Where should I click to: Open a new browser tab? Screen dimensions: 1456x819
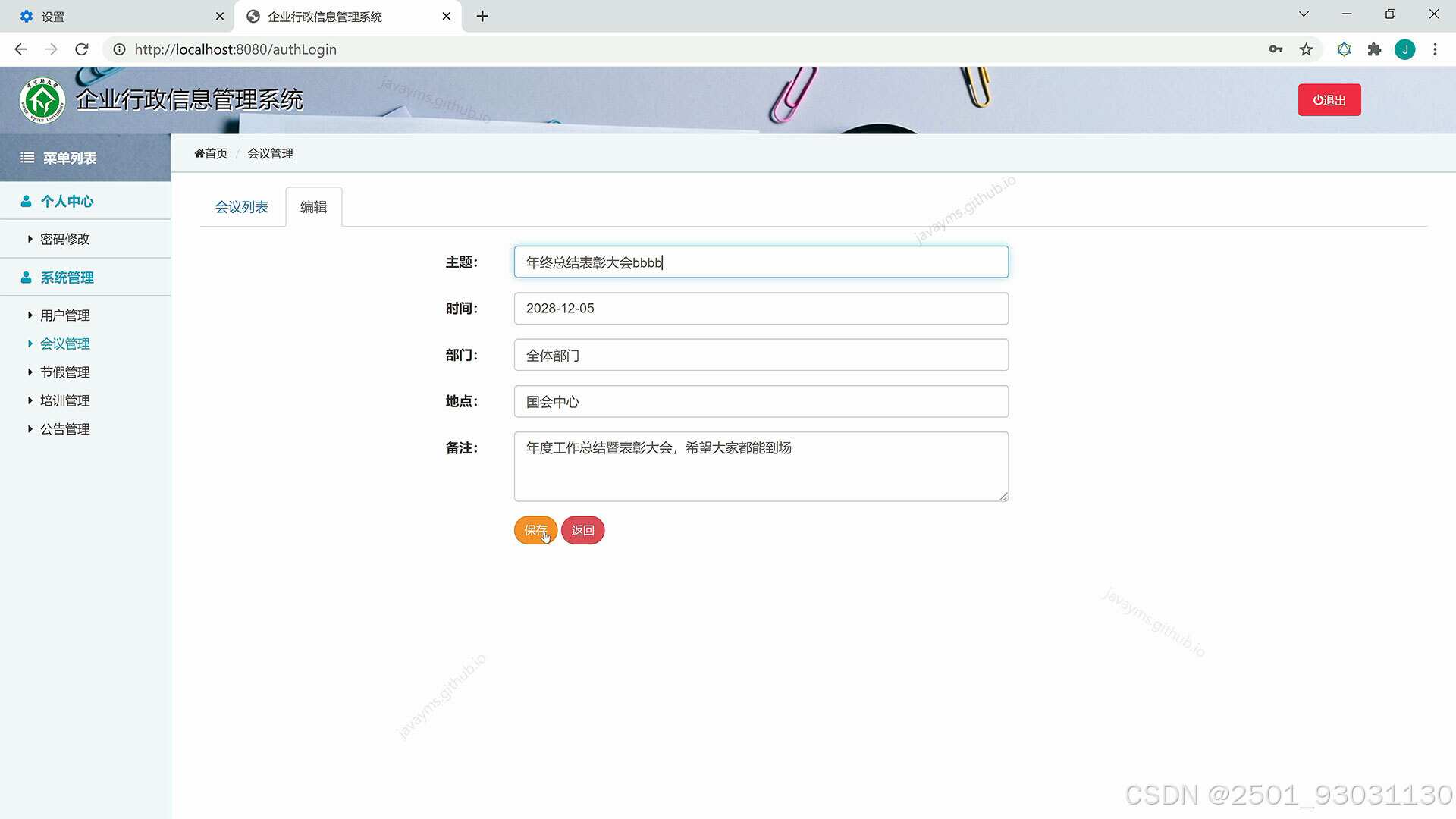[482, 16]
